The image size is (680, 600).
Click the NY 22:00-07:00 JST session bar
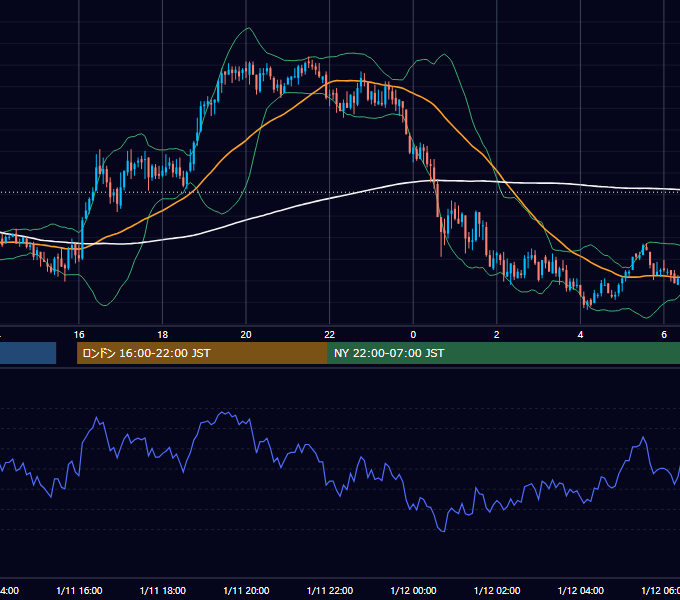[x=503, y=353]
